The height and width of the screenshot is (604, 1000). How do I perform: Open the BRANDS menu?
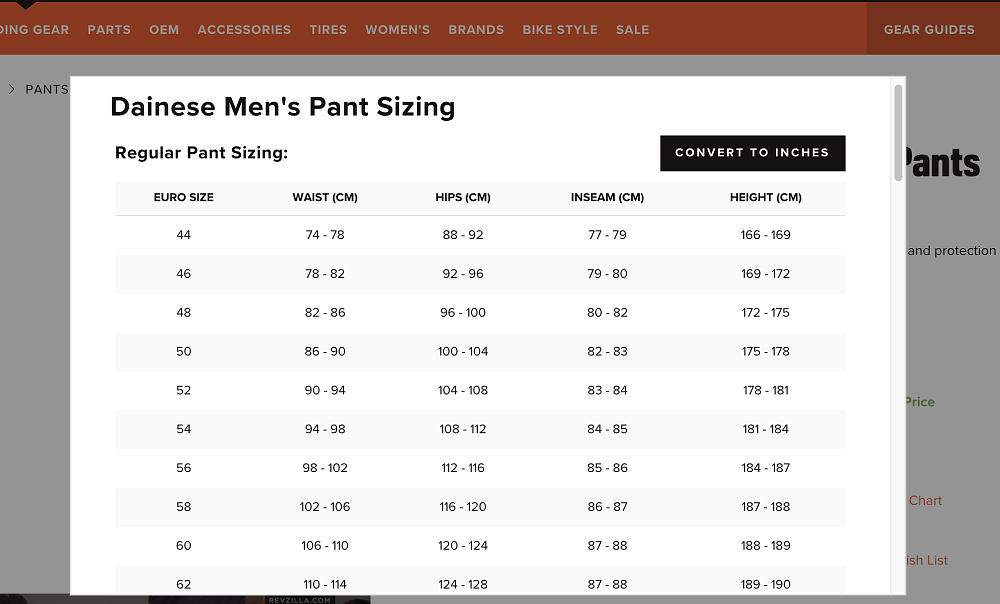coord(476,29)
